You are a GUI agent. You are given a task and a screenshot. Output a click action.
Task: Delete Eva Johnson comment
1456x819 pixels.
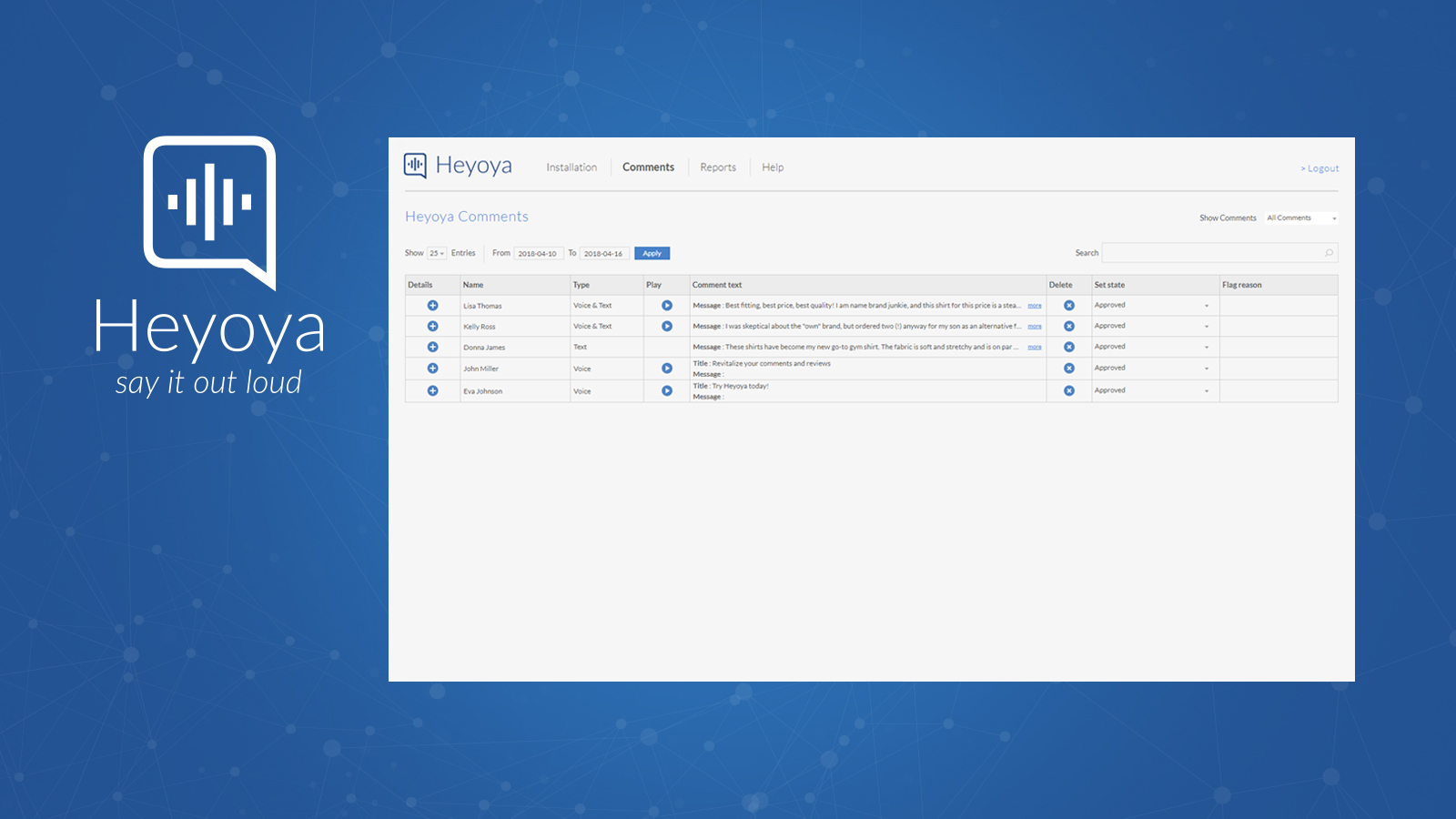[x=1069, y=390]
